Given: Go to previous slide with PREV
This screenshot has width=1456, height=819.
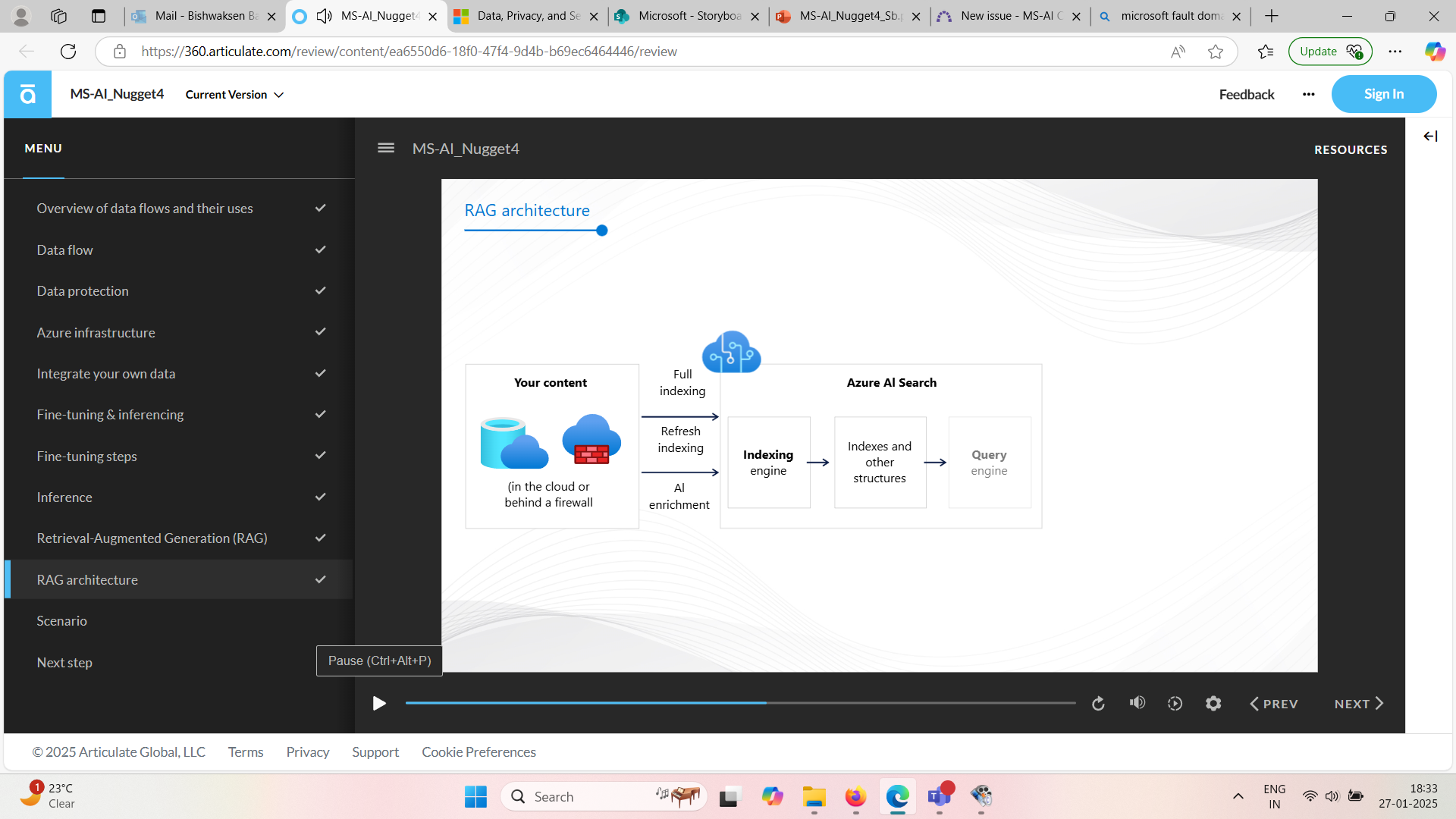Looking at the screenshot, I should pyautogui.click(x=1274, y=704).
